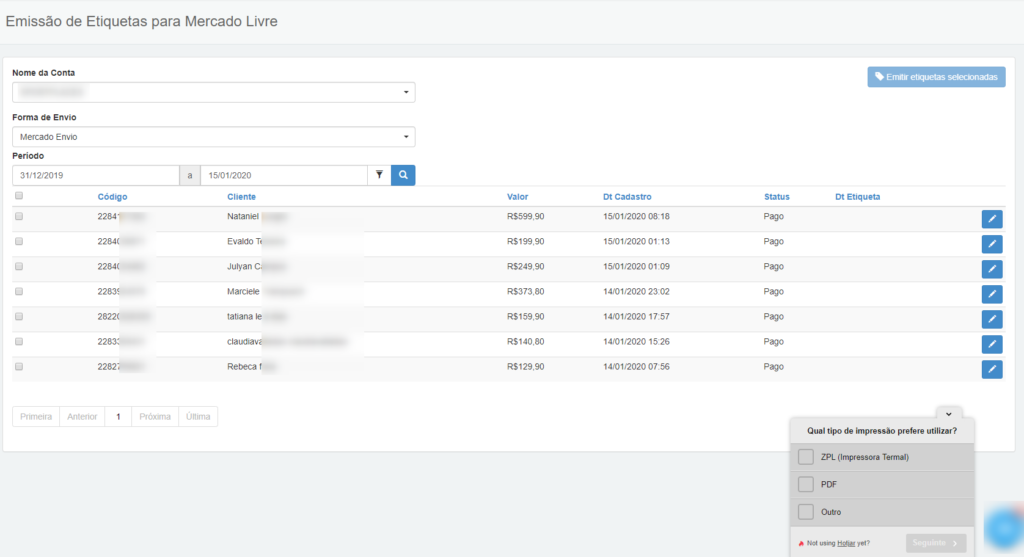Click value R$159,90
This screenshot has width=1024, height=557.
[x=525, y=316]
